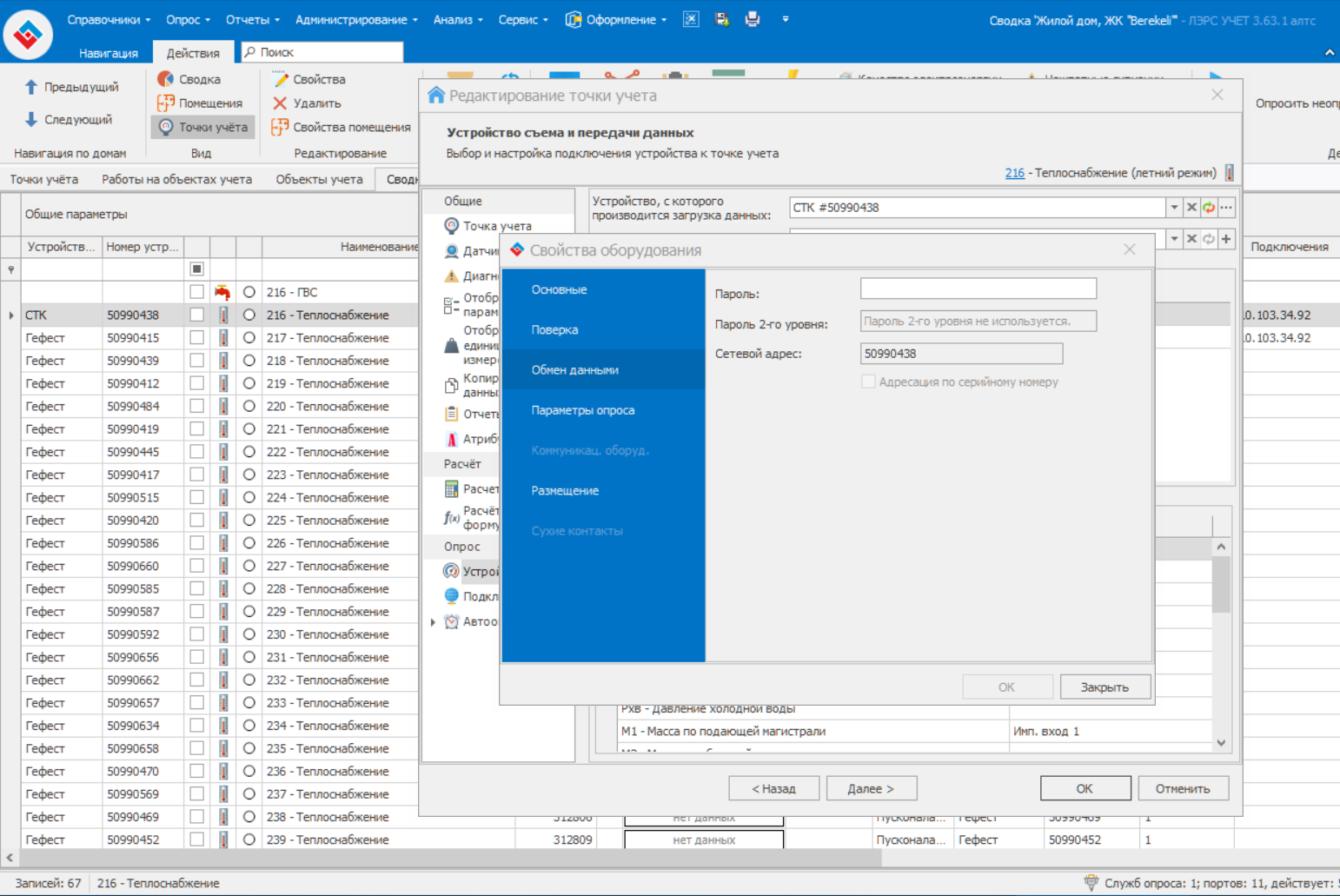Refresh device with green arrows icon
Viewport: 1340px width, 896px height.
coord(1209,208)
